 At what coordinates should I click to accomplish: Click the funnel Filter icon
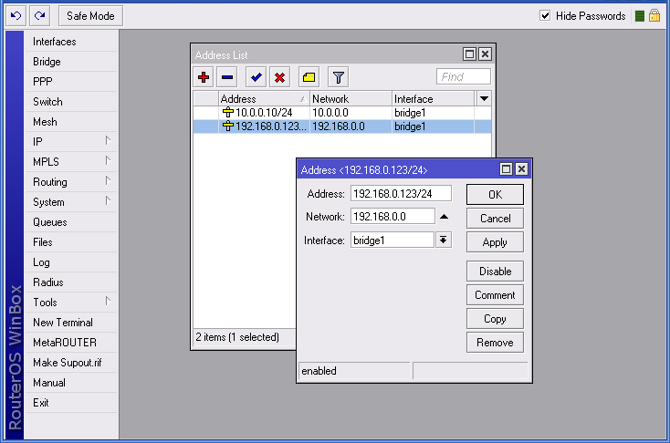pyautogui.click(x=338, y=78)
